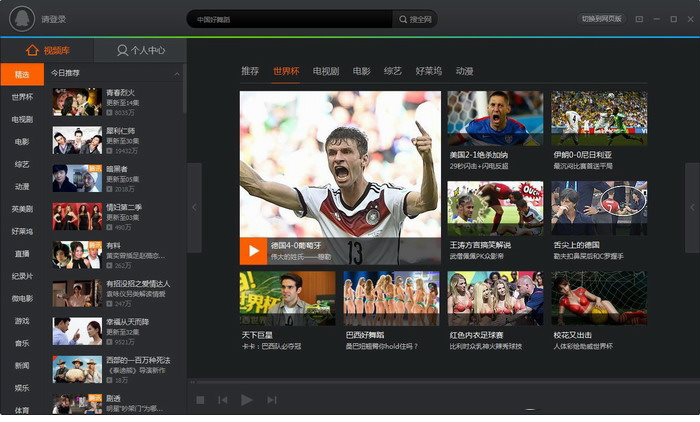The height and width of the screenshot is (422, 700).
Task: Click the play button in player bar
Action: (x=246, y=400)
